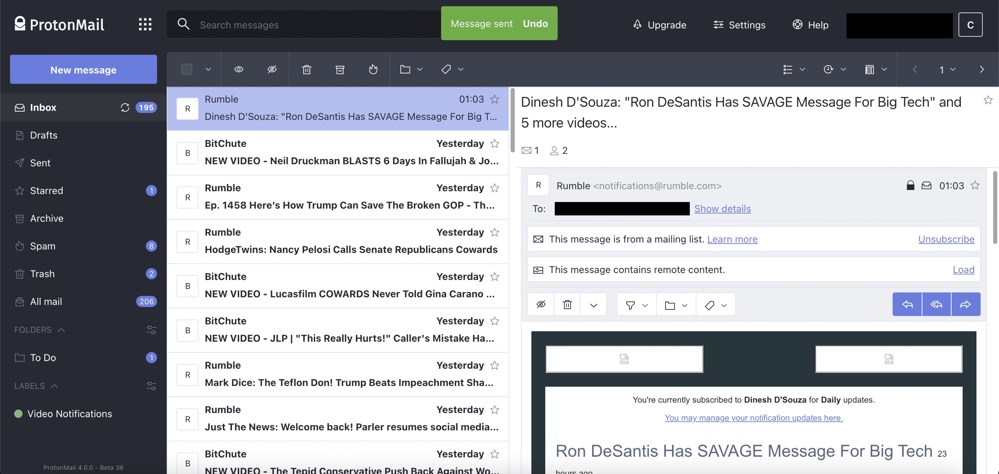The image size is (999, 474).
Task: Forward the Rumble message
Action: tap(966, 305)
